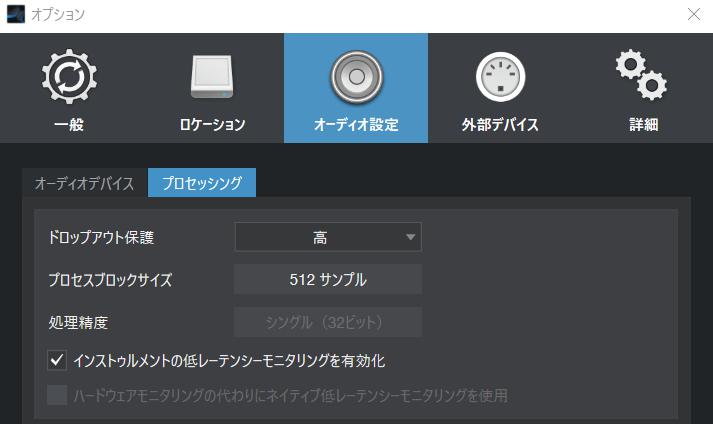Click the プロセスブロックサイズ label
This screenshot has height=424, width=713.
110,279
